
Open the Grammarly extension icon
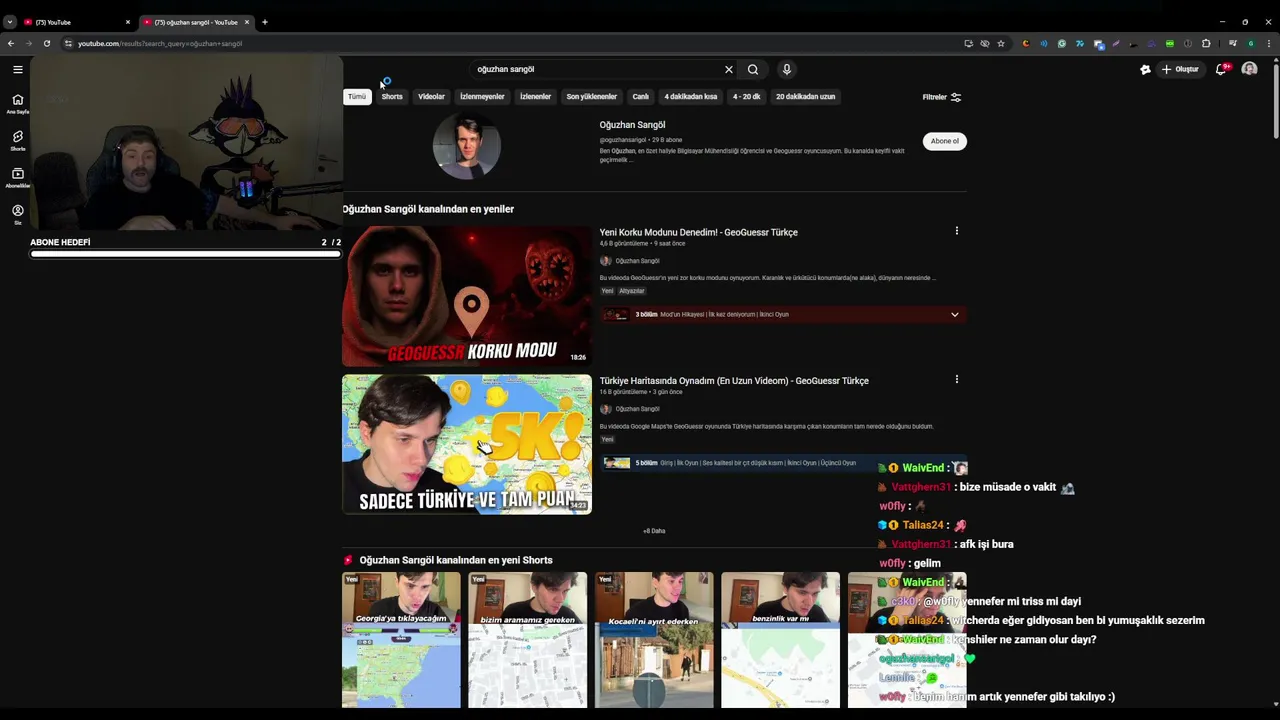coord(1062,43)
